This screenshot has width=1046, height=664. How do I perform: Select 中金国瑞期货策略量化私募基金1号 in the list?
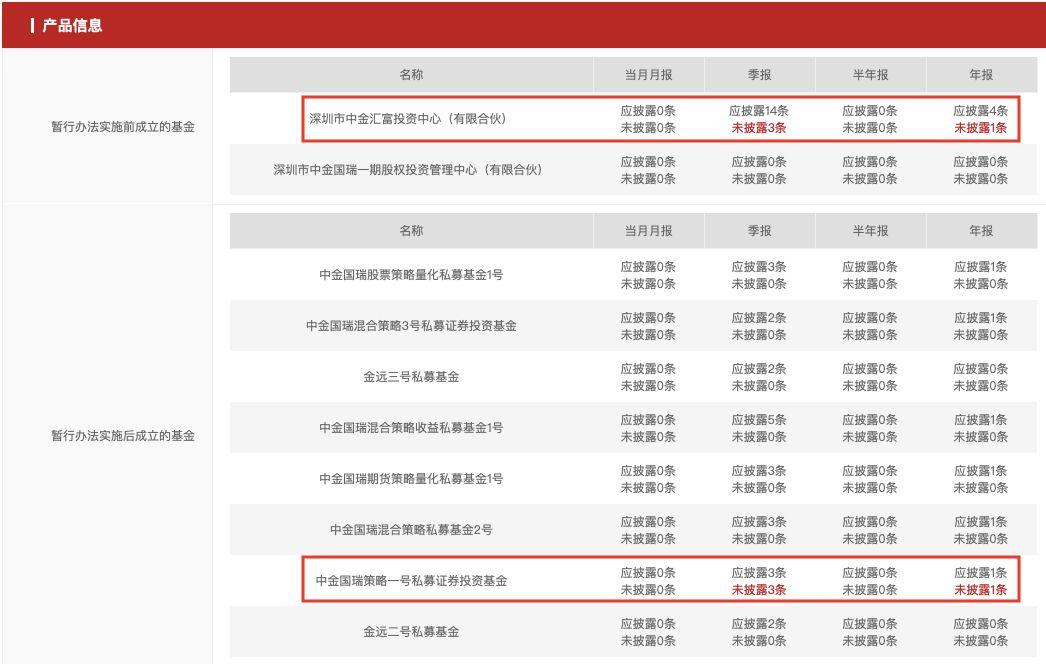coord(411,478)
